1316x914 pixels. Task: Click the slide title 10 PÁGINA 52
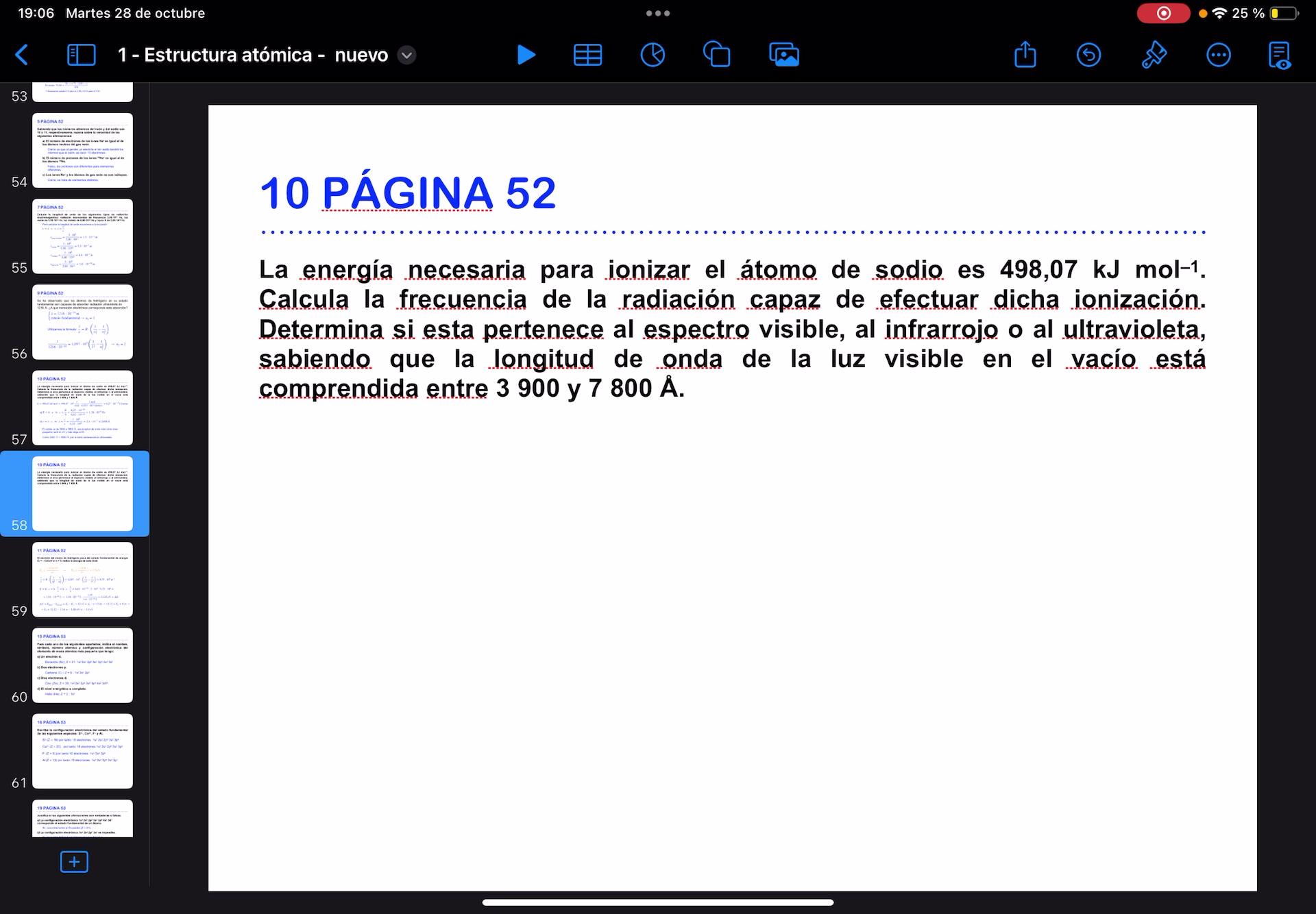[x=407, y=193]
